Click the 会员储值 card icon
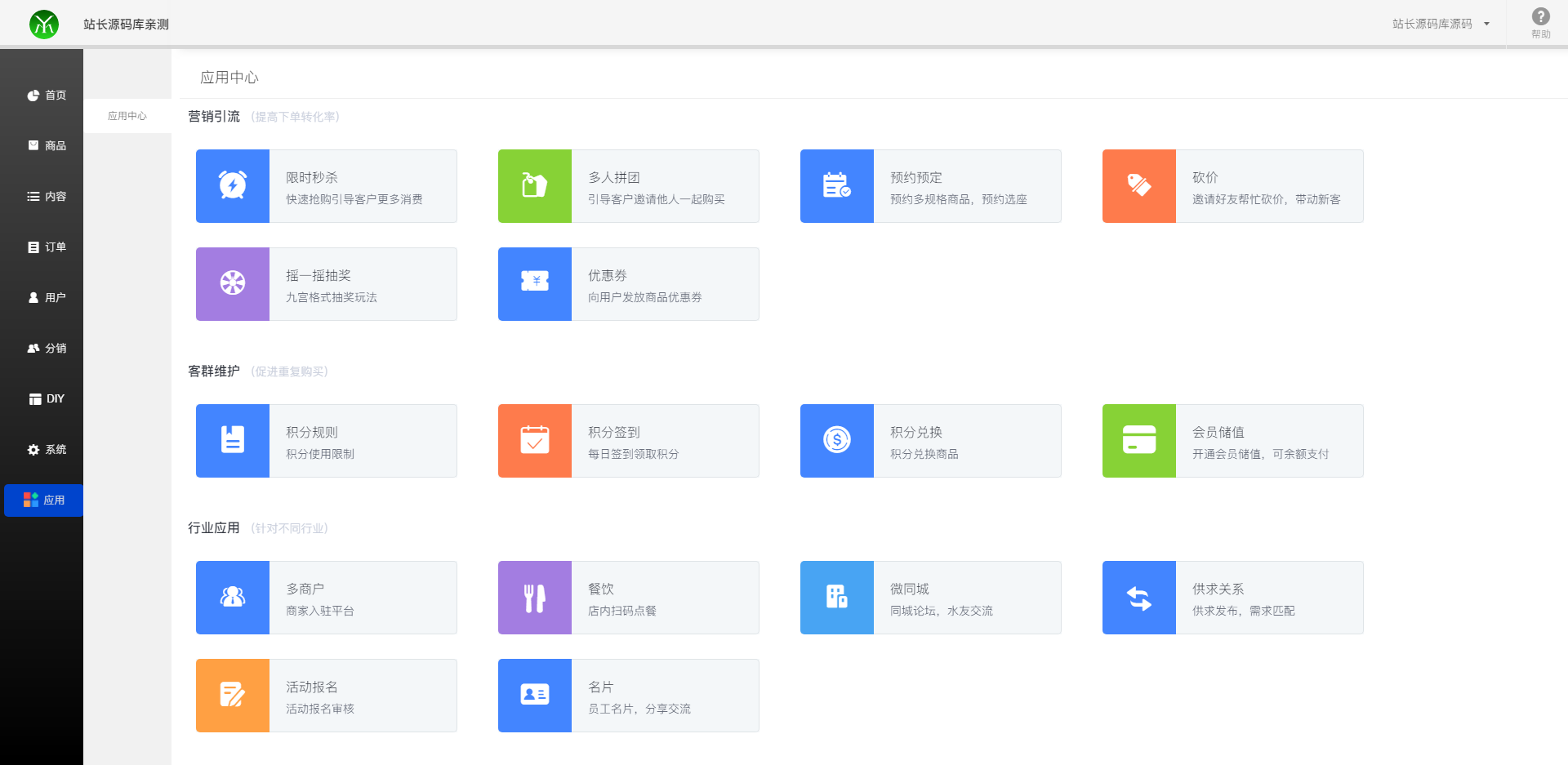Viewport: 1568px width, 765px height. [x=1139, y=441]
